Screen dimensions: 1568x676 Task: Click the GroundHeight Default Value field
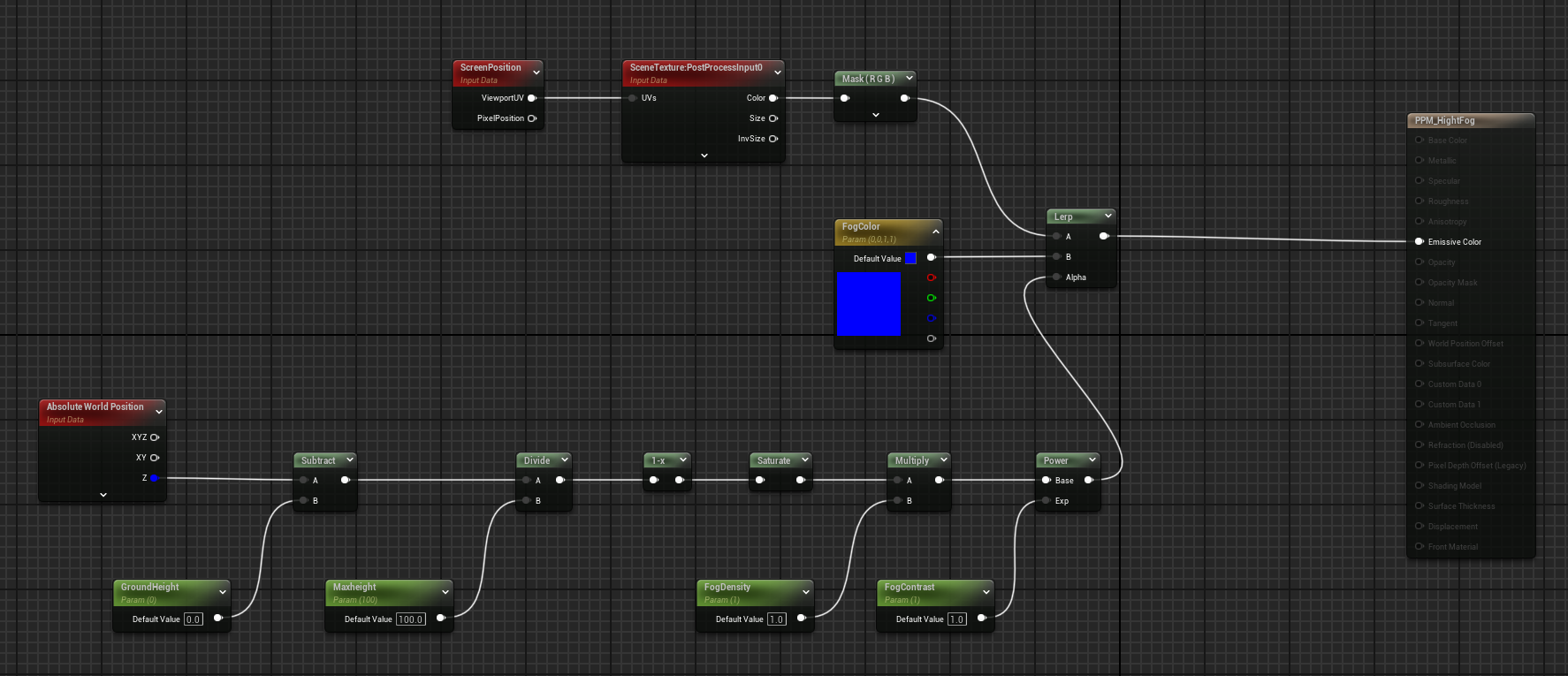click(193, 619)
